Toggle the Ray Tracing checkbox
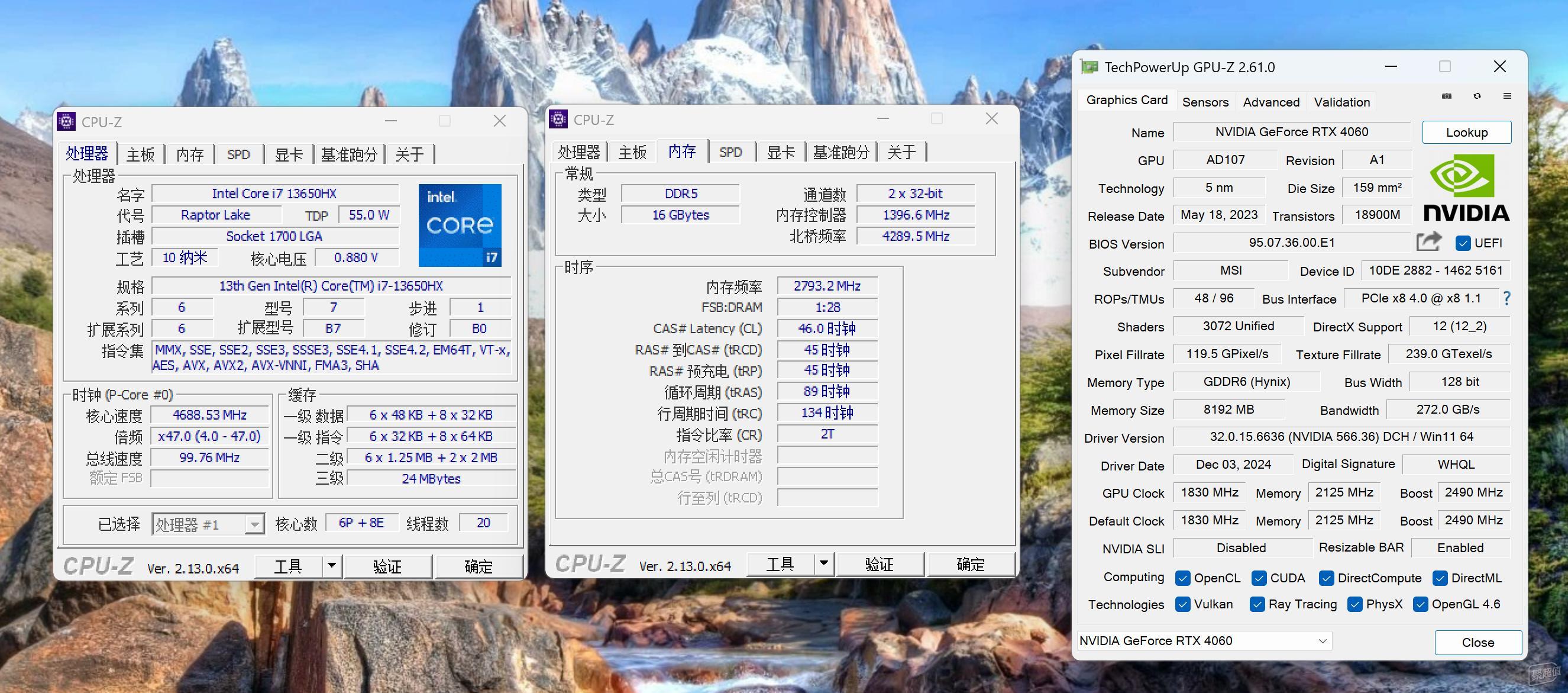Image resolution: width=1568 pixels, height=693 pixels. (1257, 604)
